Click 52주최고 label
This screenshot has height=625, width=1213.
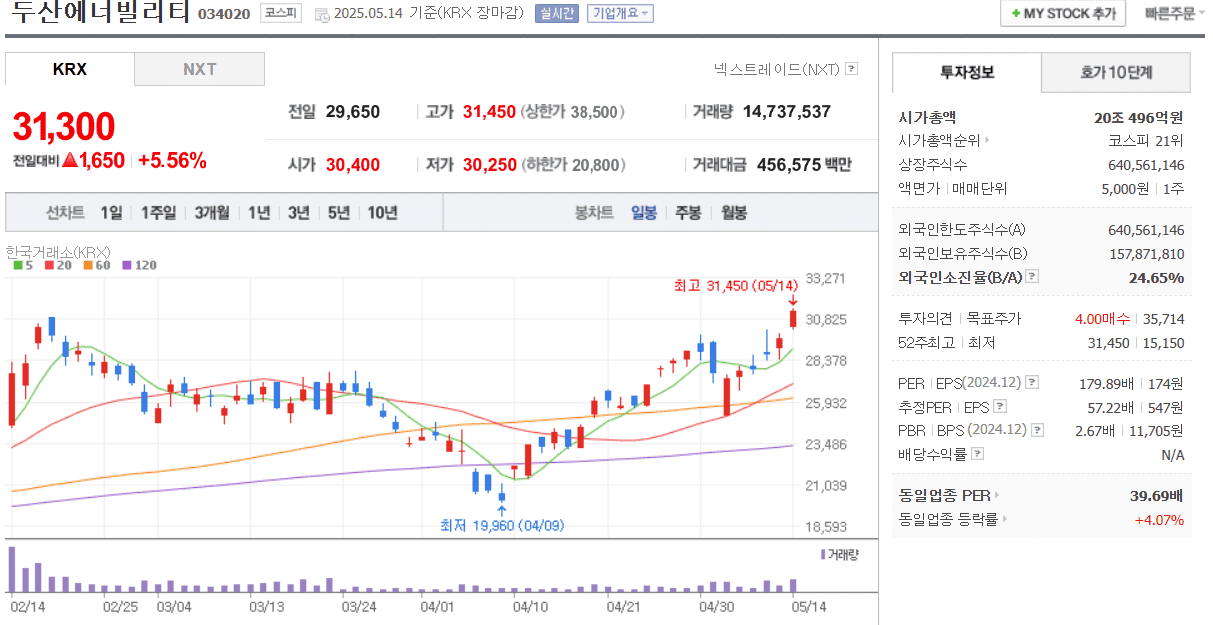click(926, 342)
